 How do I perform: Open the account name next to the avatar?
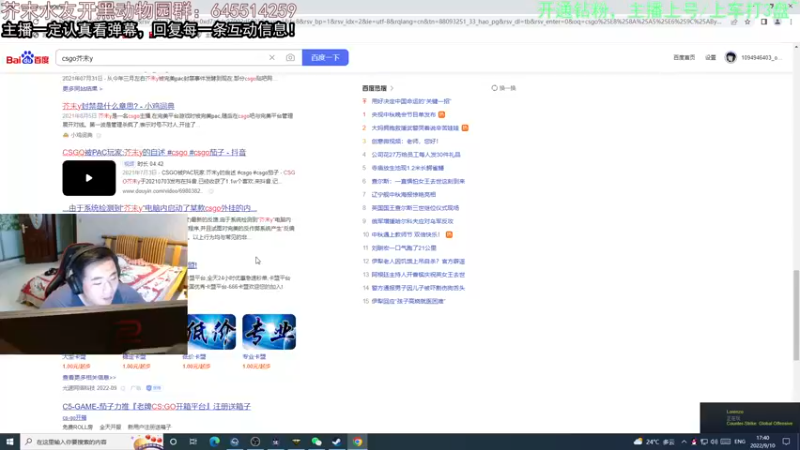click(760, 58)
